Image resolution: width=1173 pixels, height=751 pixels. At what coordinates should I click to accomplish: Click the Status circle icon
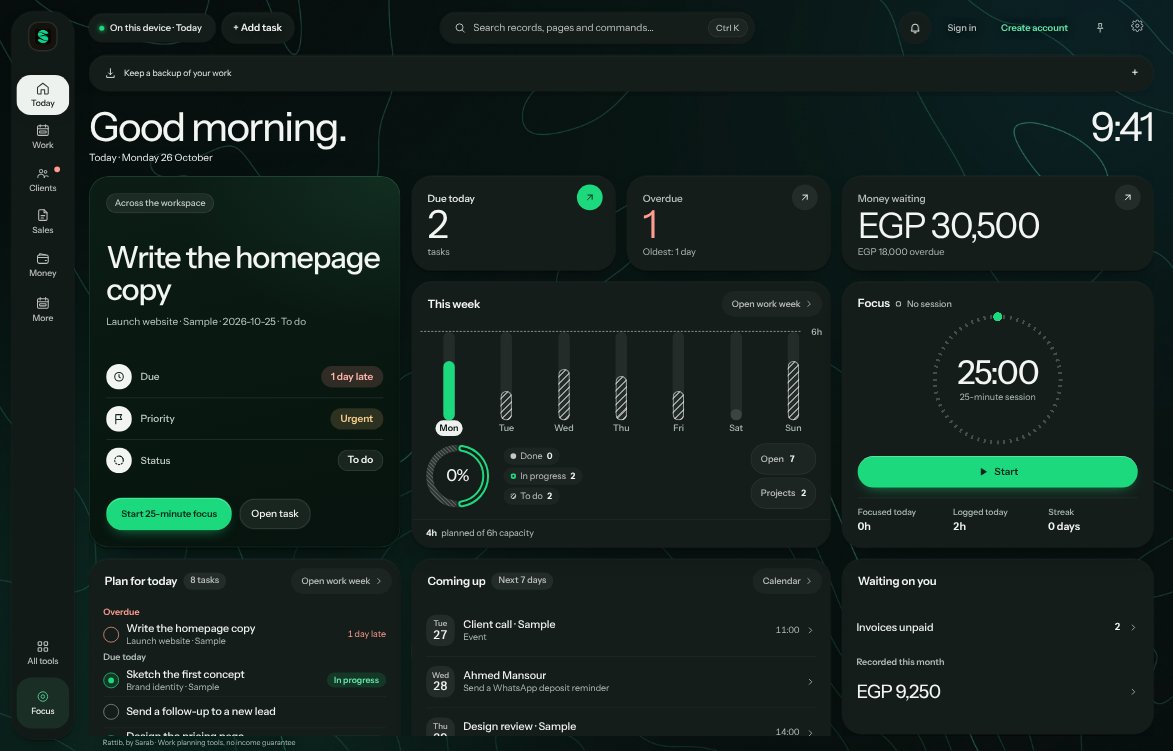tap(119, 460)
